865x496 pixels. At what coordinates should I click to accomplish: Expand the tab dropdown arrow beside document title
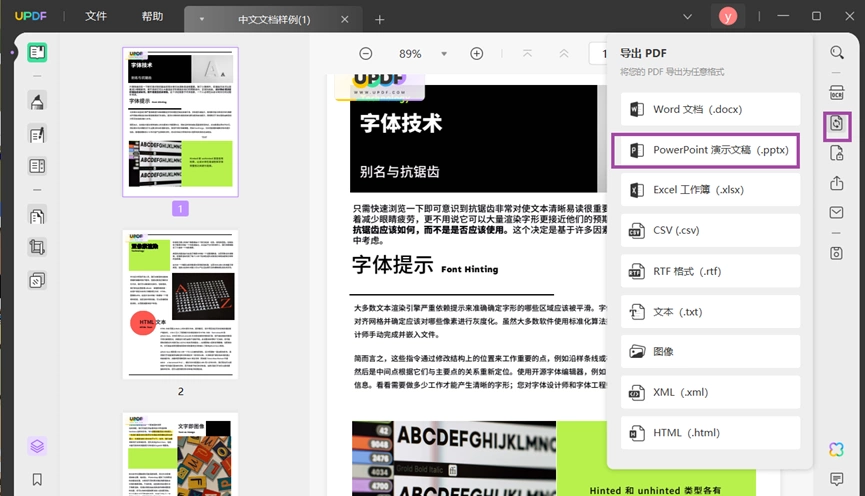point(202,19)
